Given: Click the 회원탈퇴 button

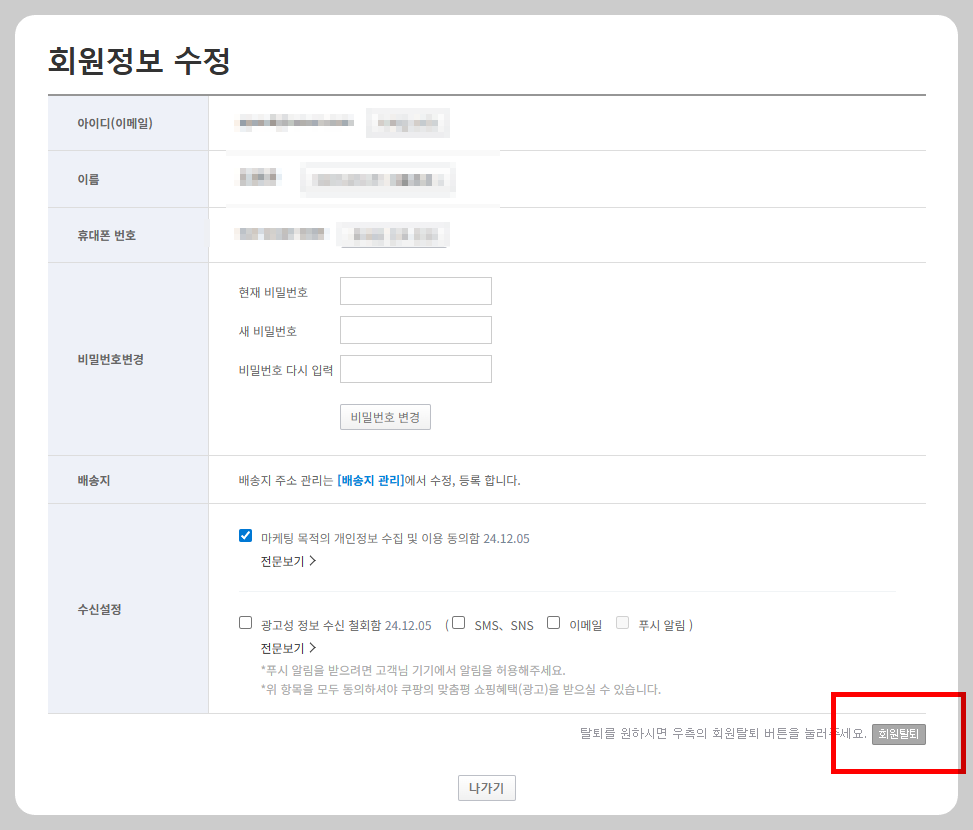Looking at the screenshot, I should [898, 733].
